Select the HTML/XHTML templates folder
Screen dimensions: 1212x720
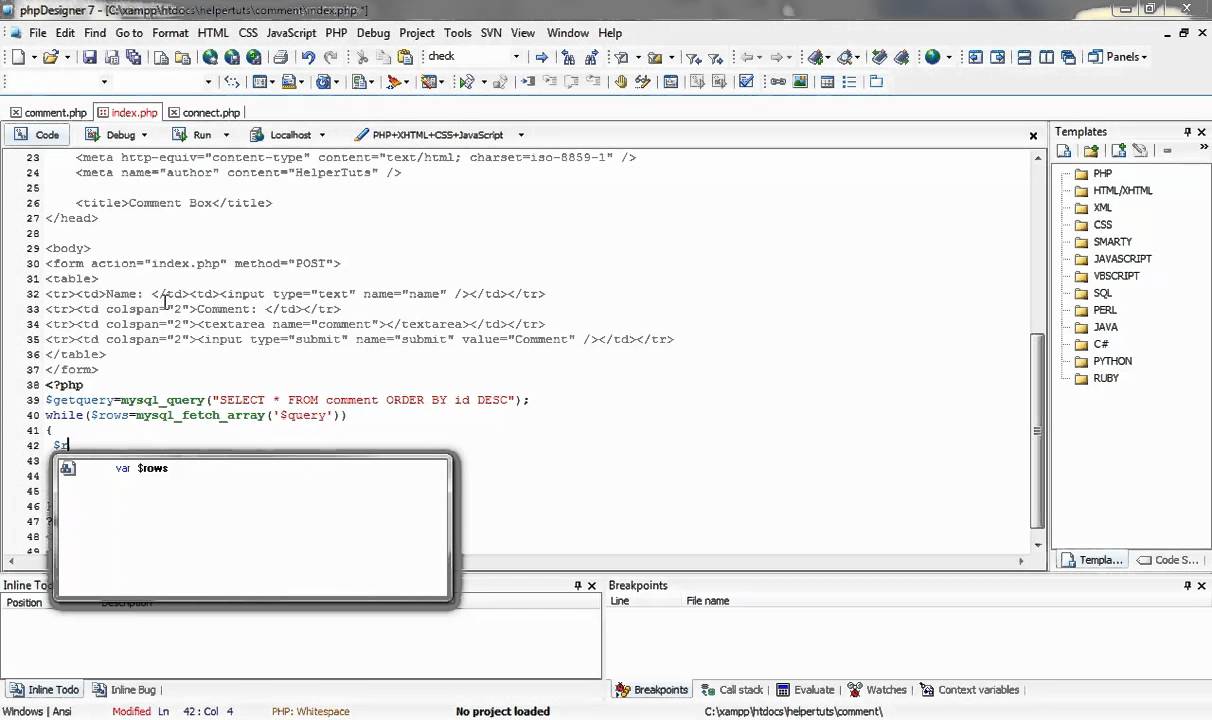tap(1122, 191)
